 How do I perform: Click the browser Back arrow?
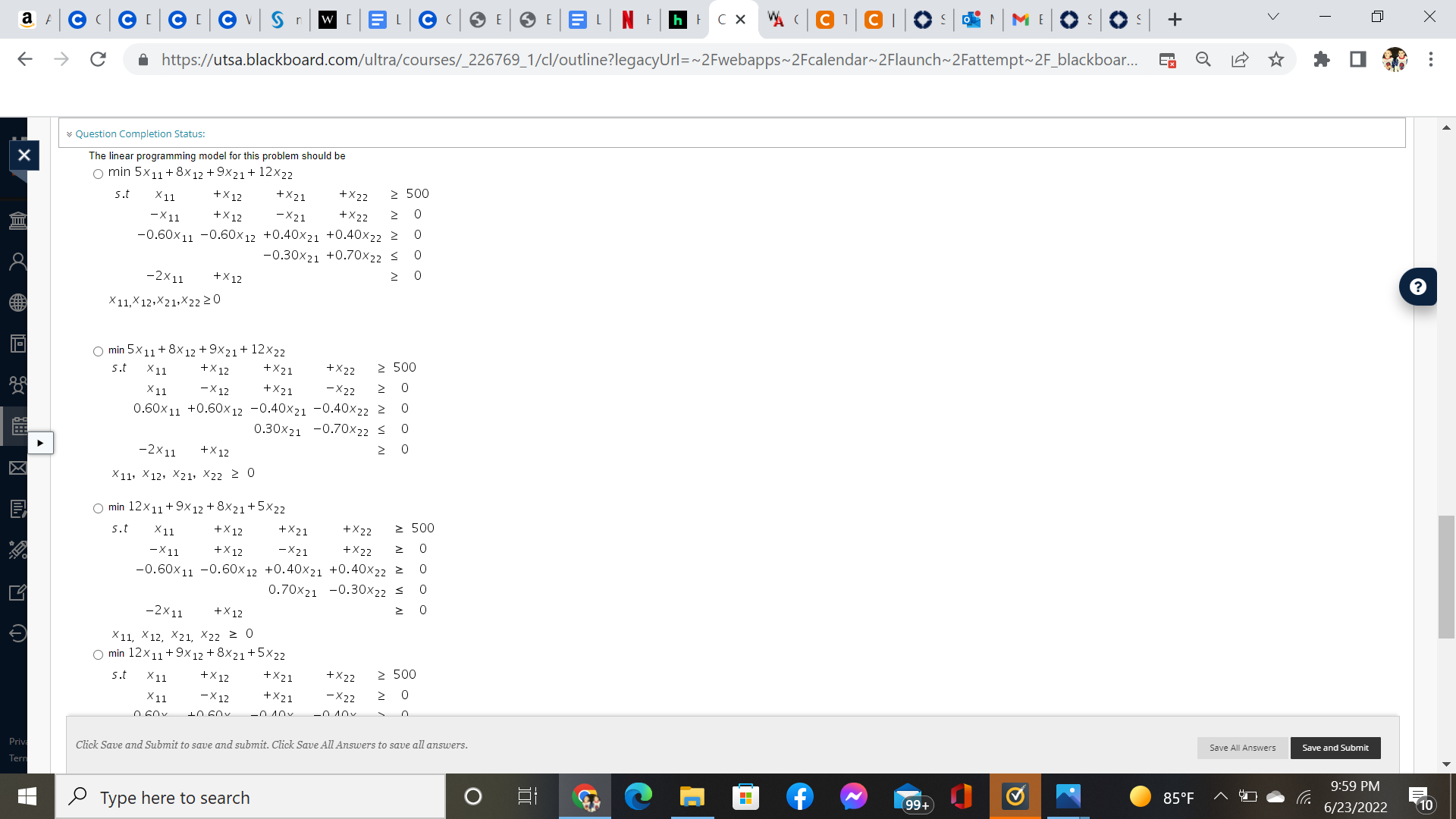(25, 59)
